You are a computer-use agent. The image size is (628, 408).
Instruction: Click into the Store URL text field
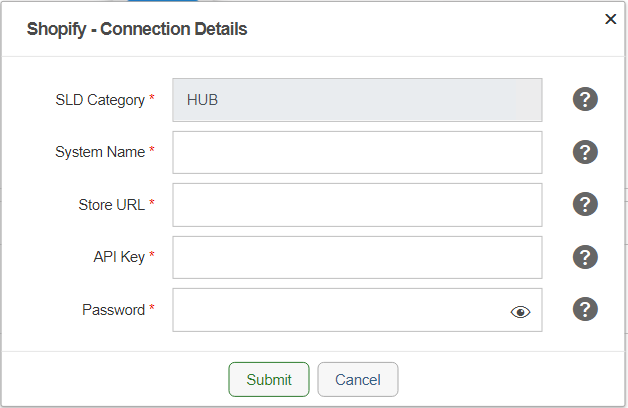click(x=357, y=204)
